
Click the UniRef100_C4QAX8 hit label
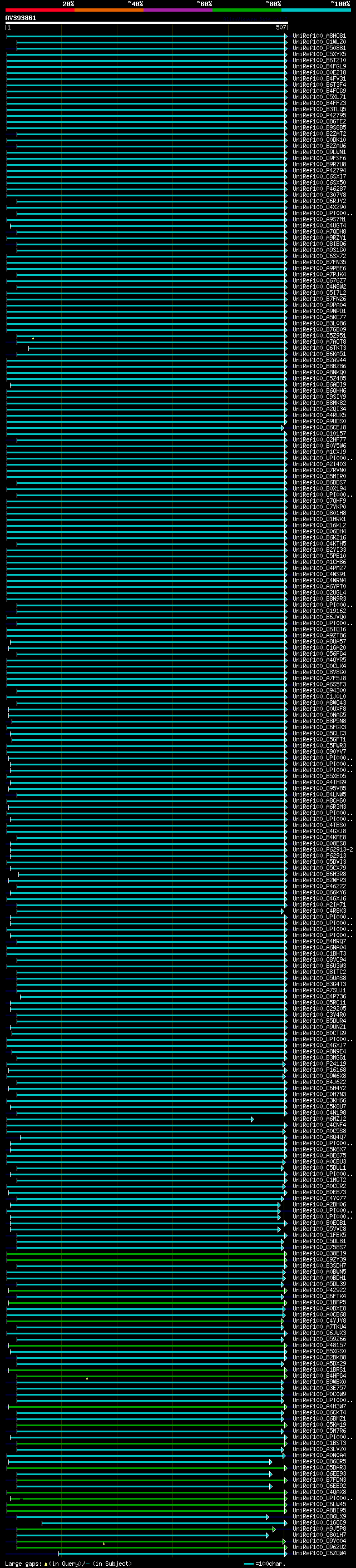click(319, 1492)
